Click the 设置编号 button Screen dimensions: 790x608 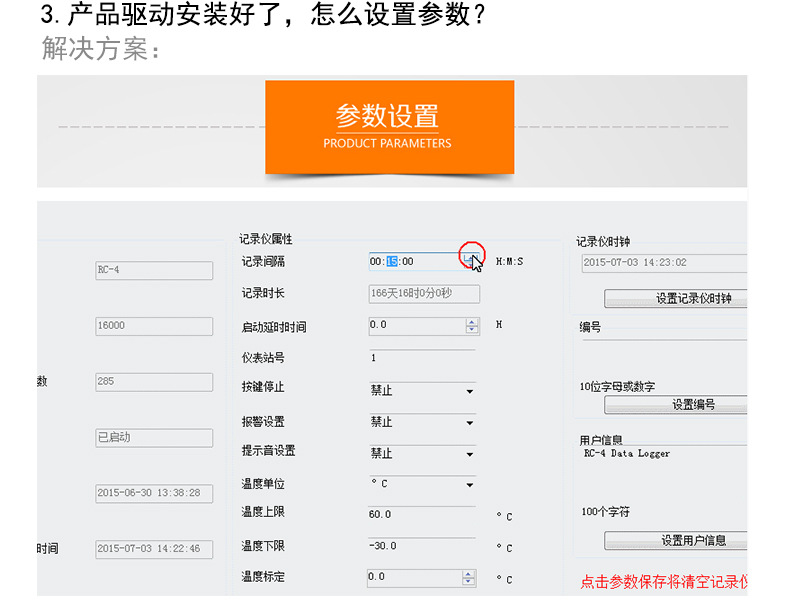(676, 405)
